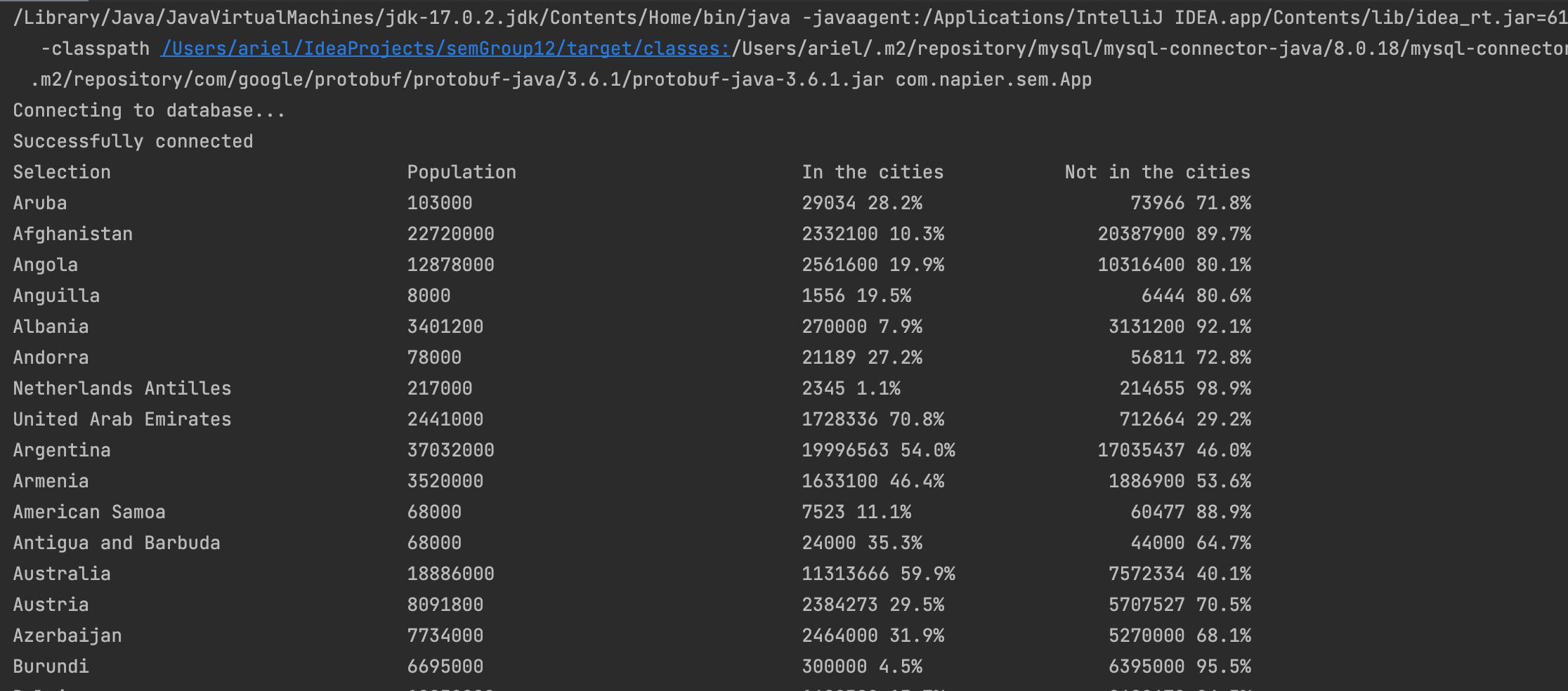Click the American Samoa row name

(x=89, y=512)
